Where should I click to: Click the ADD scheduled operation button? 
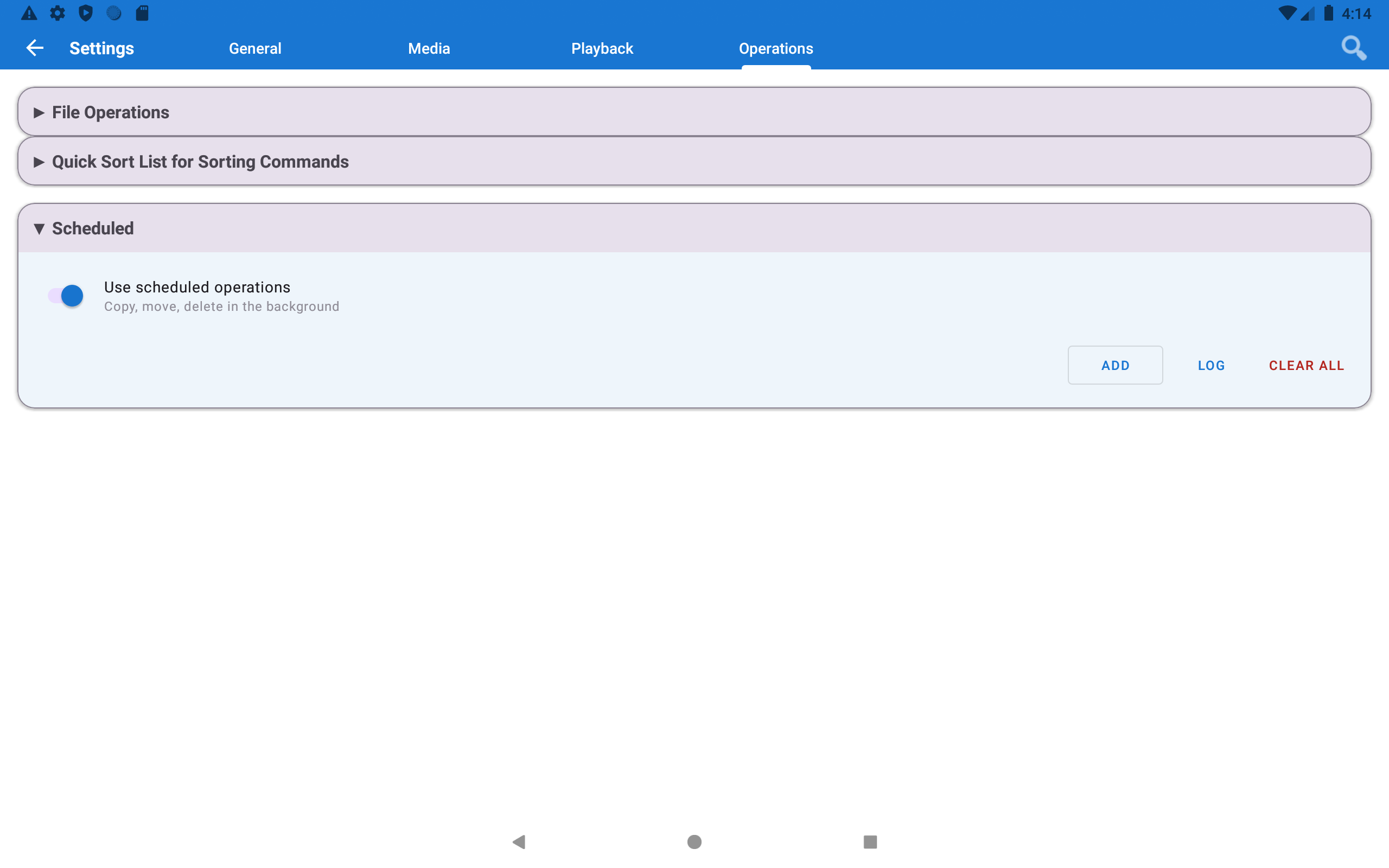(x=1115, y=365)
